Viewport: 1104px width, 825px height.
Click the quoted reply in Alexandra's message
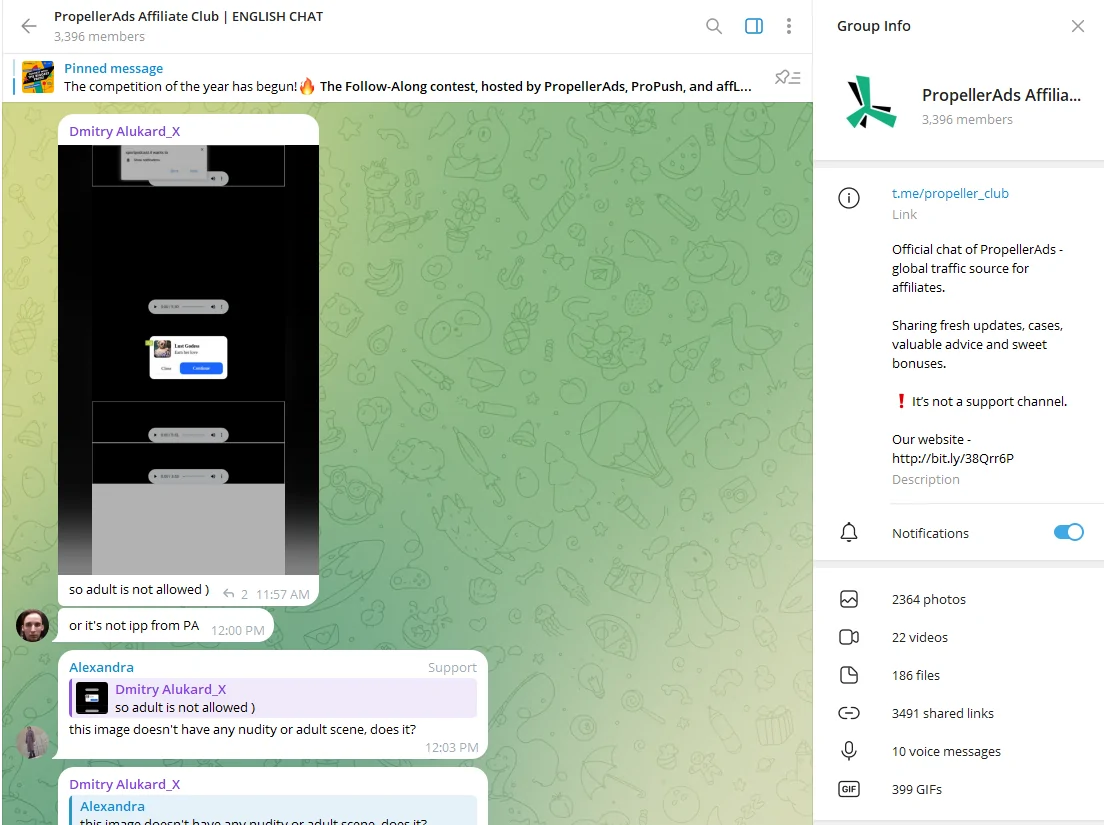pos(273,698)
